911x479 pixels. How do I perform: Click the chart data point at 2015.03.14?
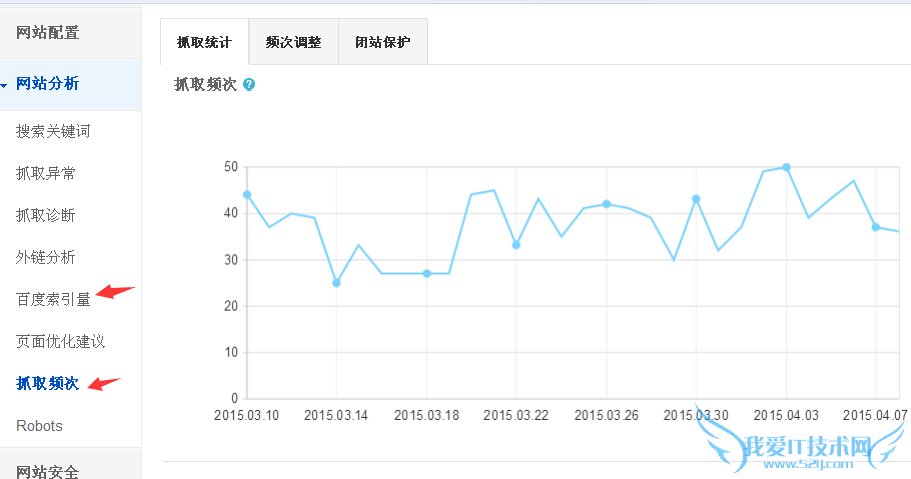click(x=336, y=283)
